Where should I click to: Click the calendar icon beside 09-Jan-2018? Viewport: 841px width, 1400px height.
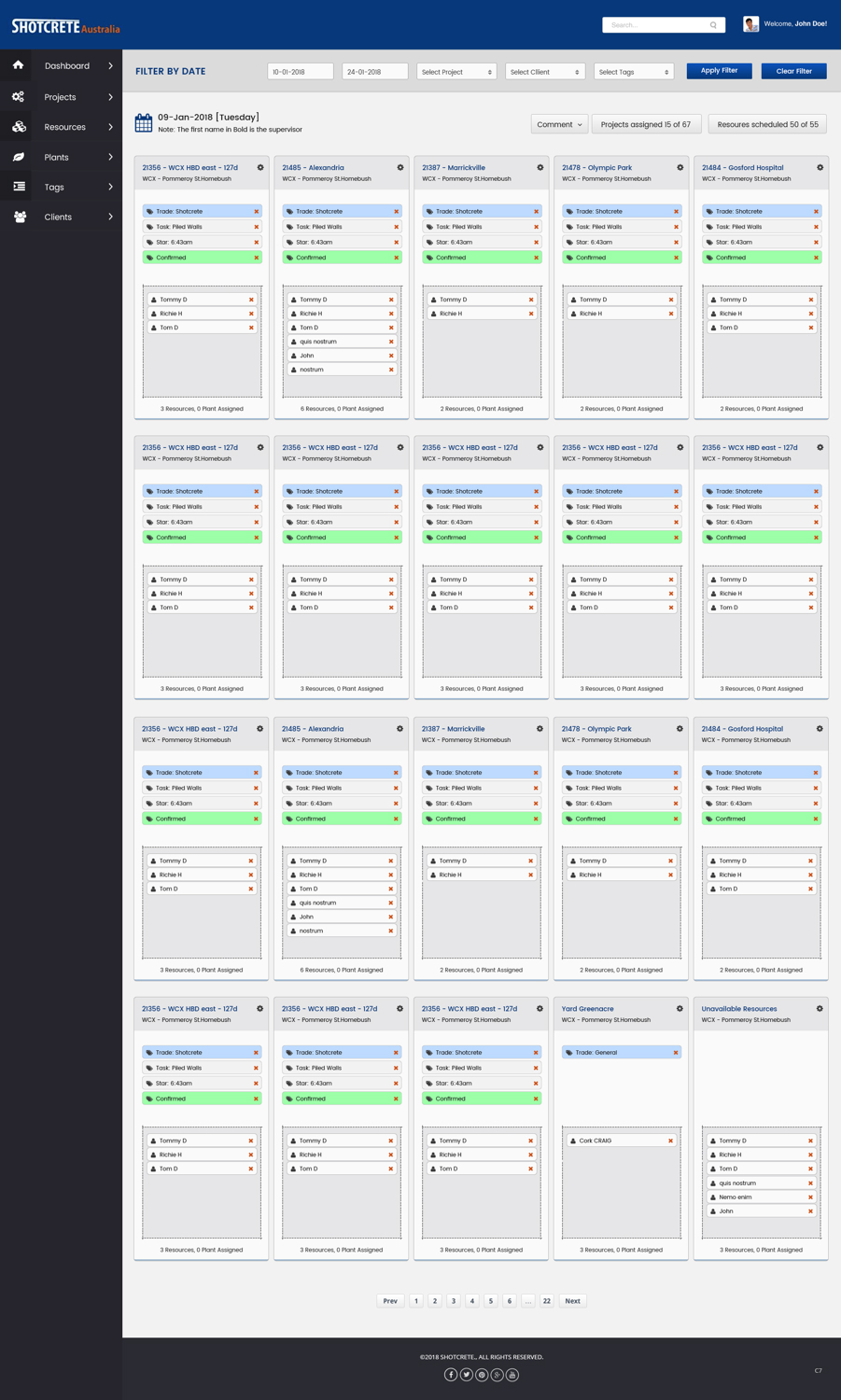tap(144, 122)
